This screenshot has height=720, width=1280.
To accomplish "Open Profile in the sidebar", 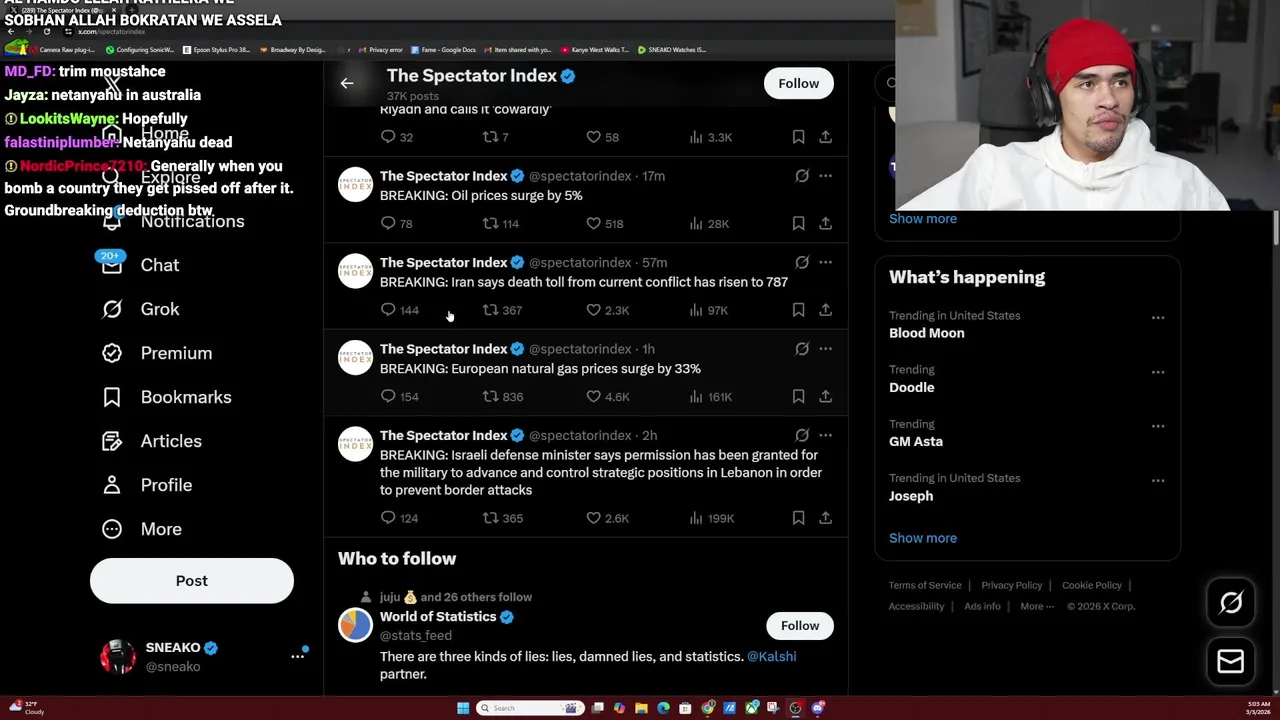I will 146,485.
